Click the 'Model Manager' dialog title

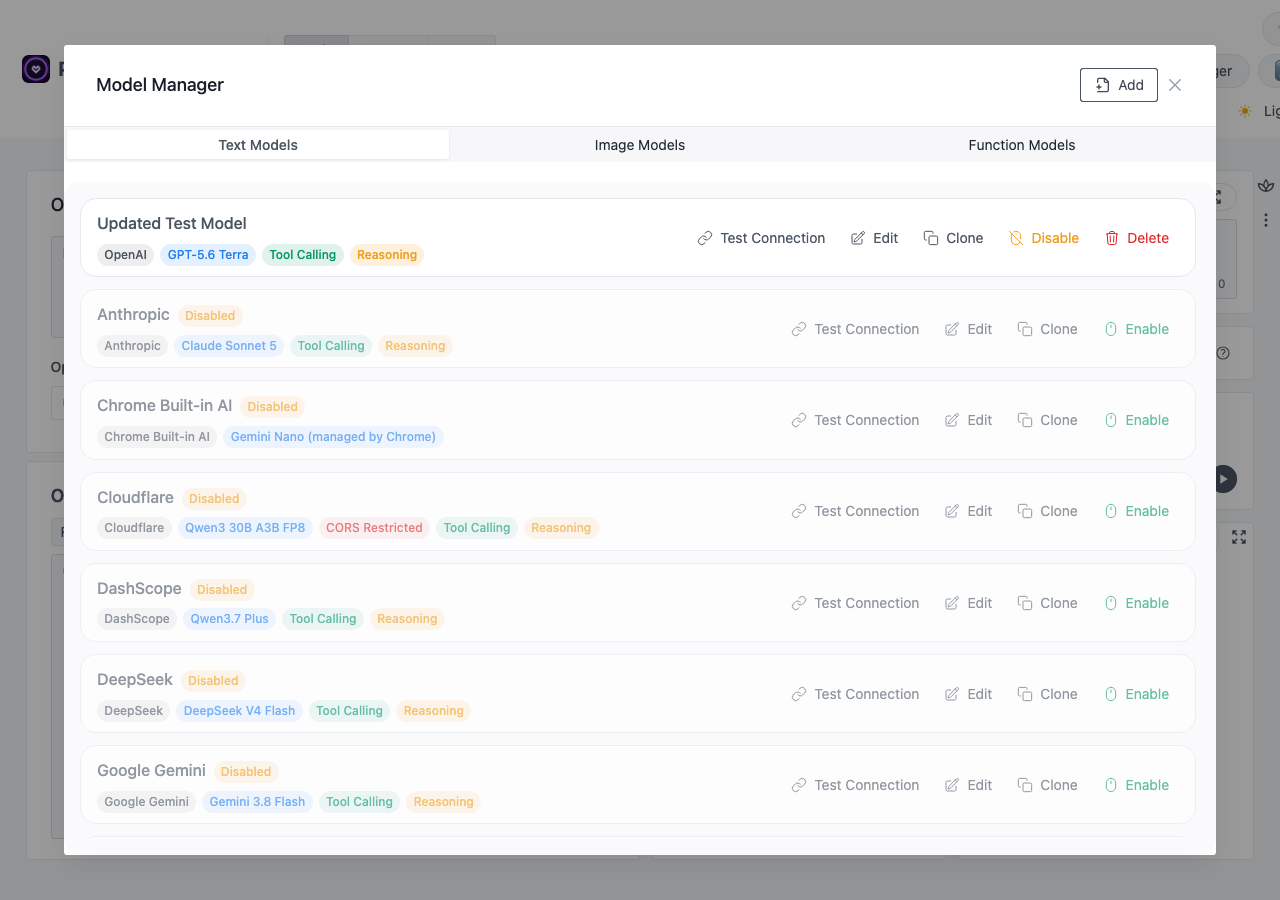(x=160, y=85)
